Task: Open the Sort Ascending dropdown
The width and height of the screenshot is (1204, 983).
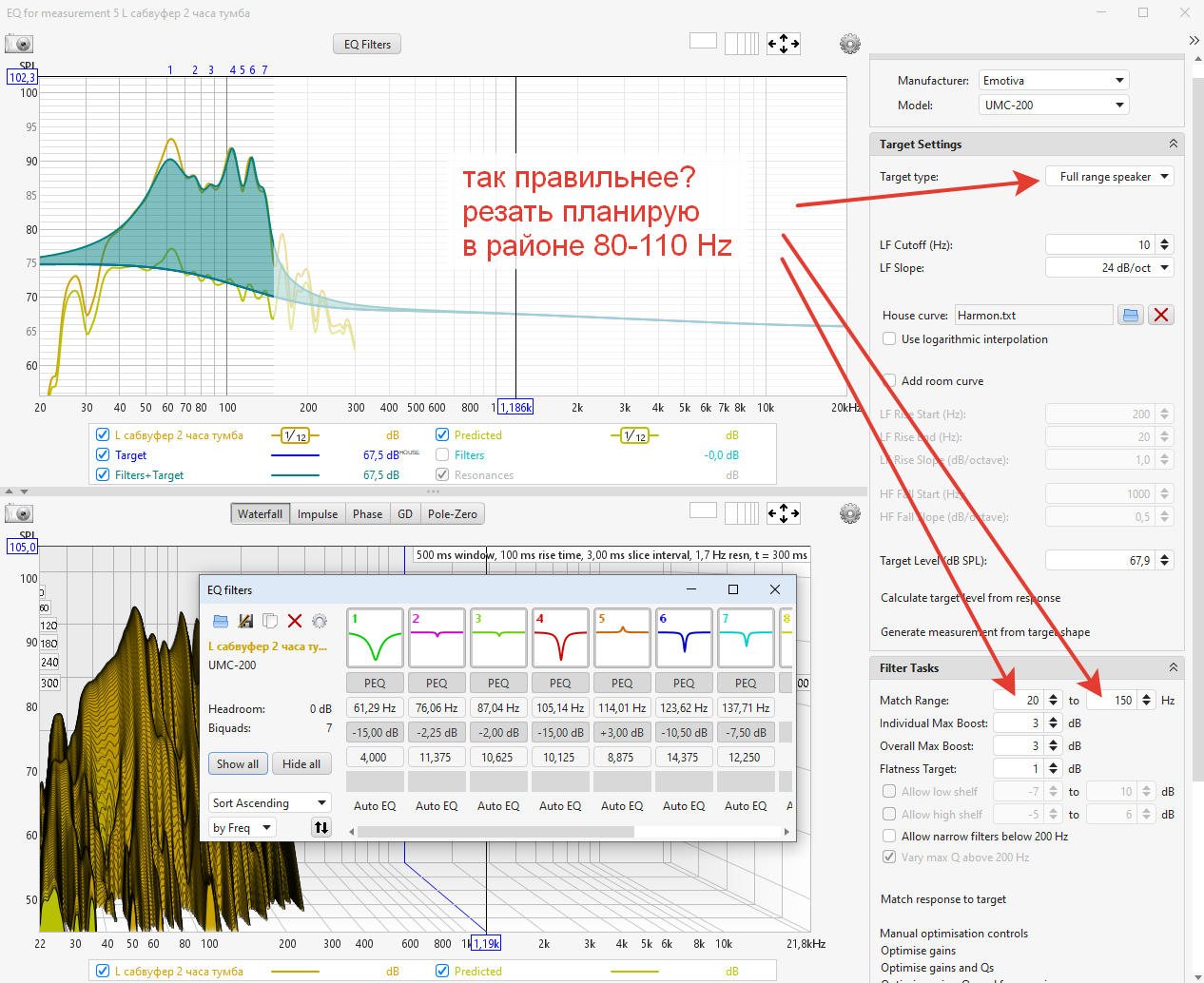Action: point(269,803)
